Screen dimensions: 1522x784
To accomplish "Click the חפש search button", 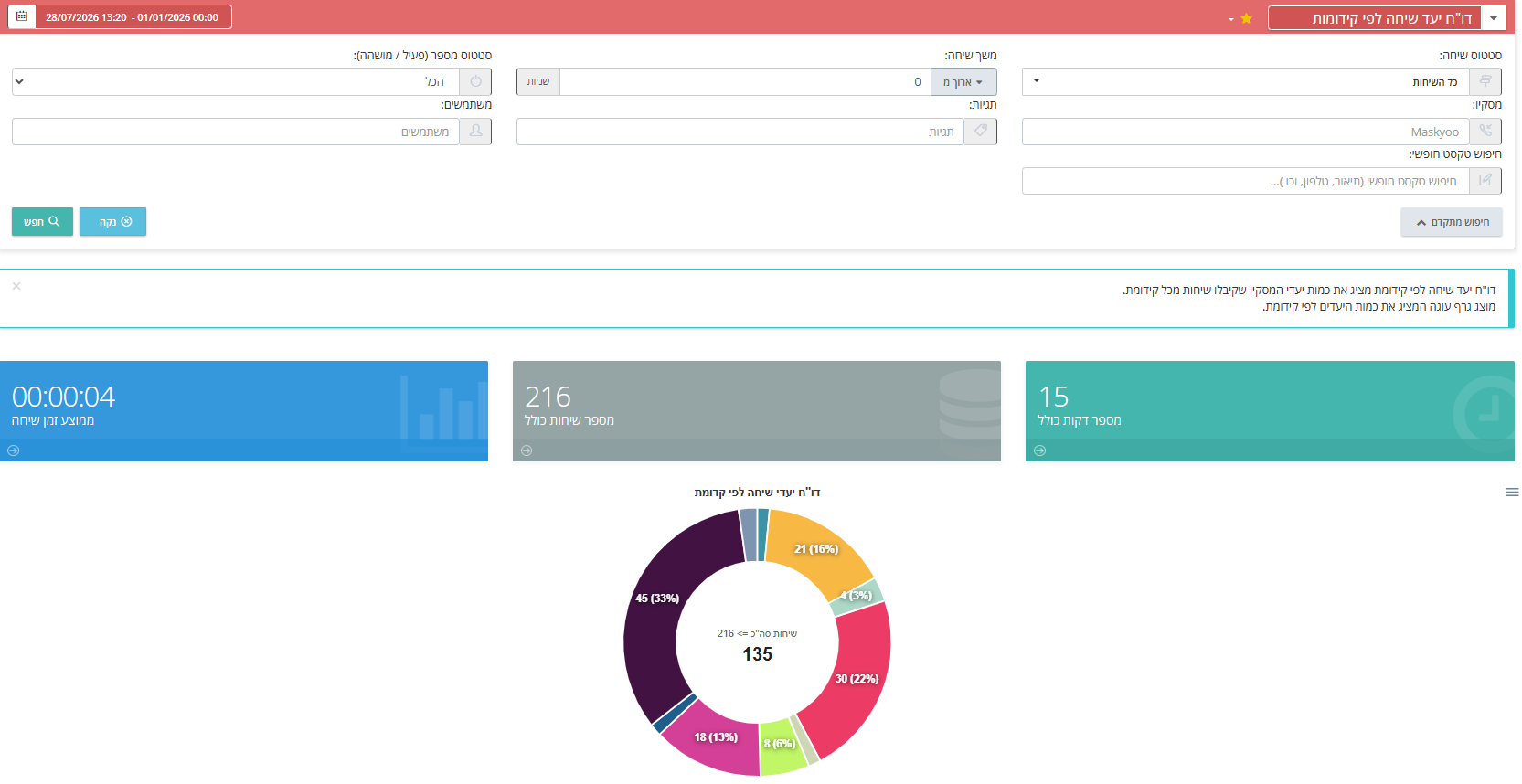I will [42, 222].
